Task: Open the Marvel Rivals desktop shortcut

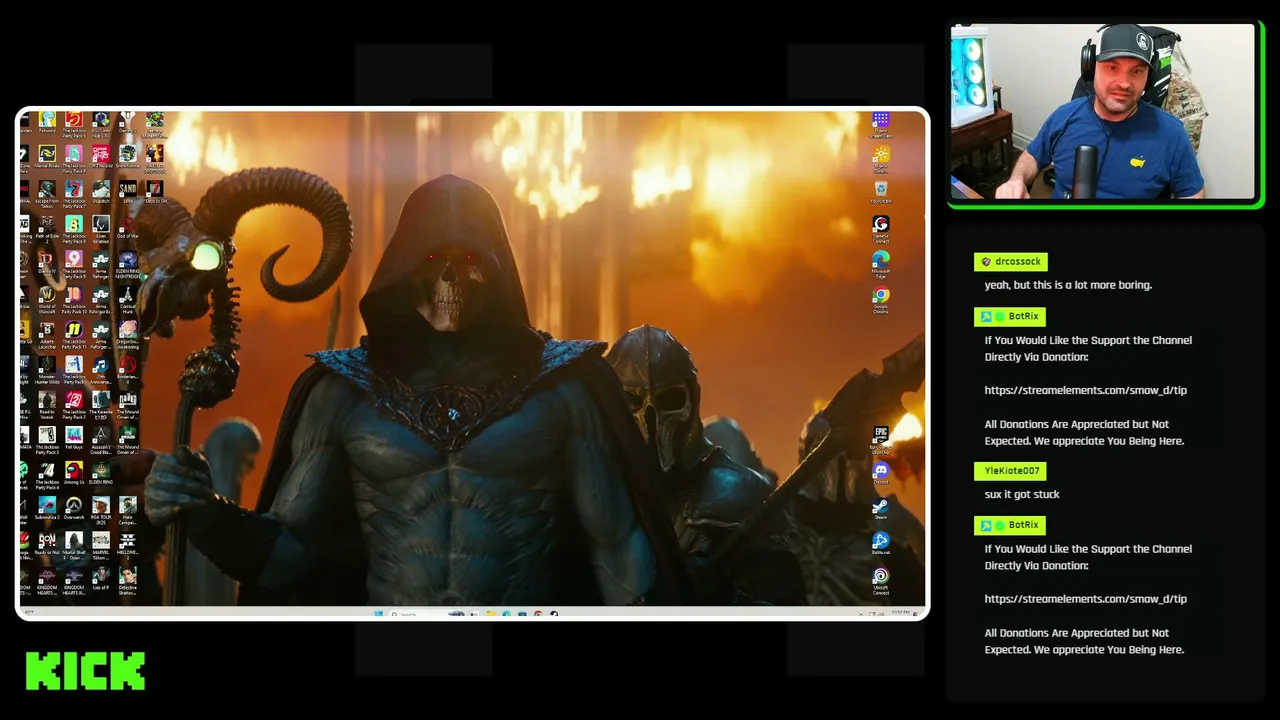Action: (47, 157)
